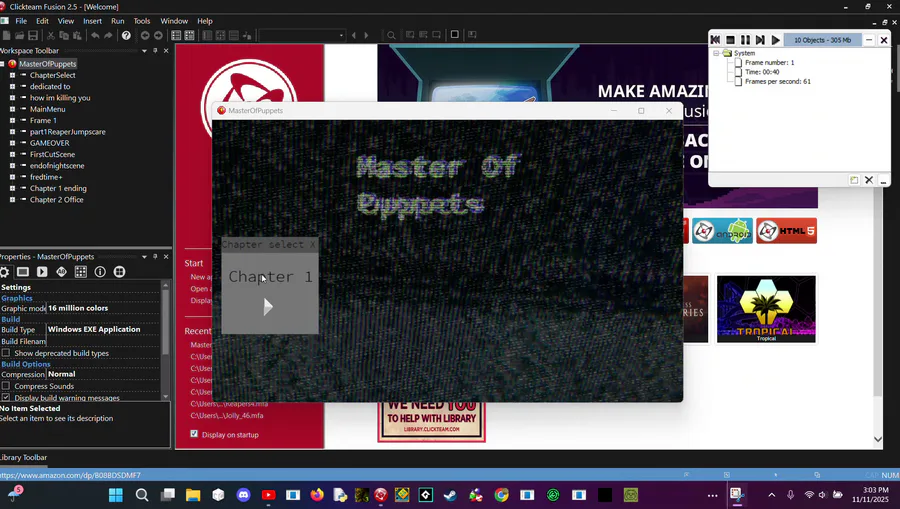Viewport: 900px width, 509px height.
Task: Uncheck Display build warning messages
Action: [6, 397]
